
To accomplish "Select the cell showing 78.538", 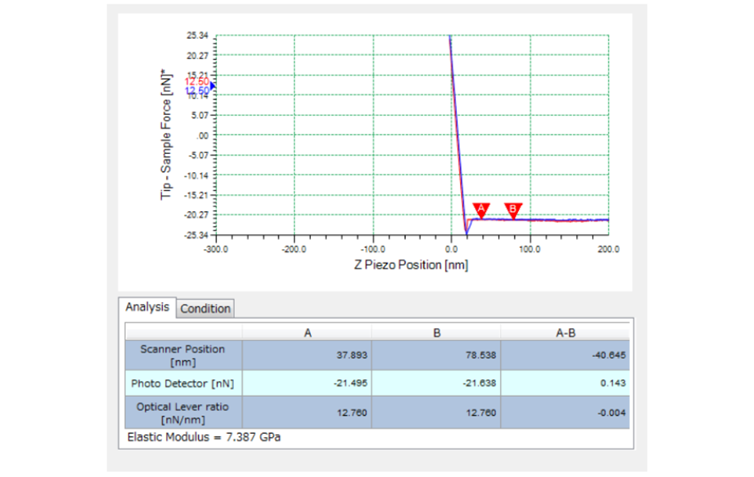I will coord(437,355).
